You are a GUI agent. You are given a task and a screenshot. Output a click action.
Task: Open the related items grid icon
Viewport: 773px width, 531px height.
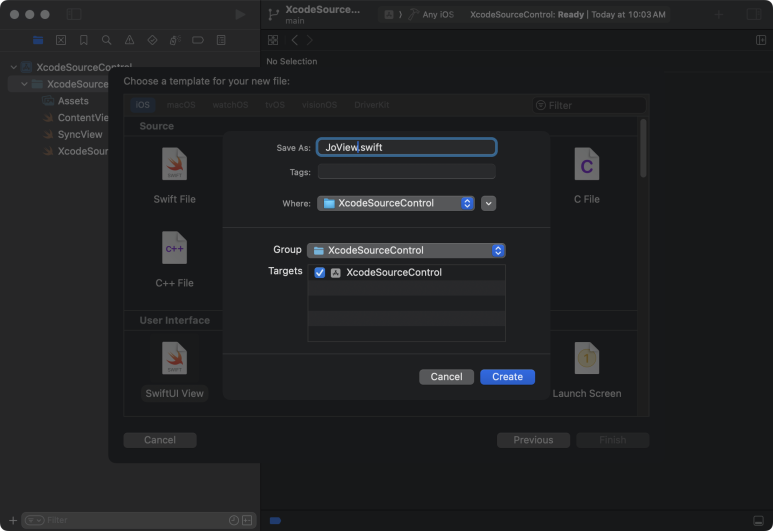click(x=273, y=40)
